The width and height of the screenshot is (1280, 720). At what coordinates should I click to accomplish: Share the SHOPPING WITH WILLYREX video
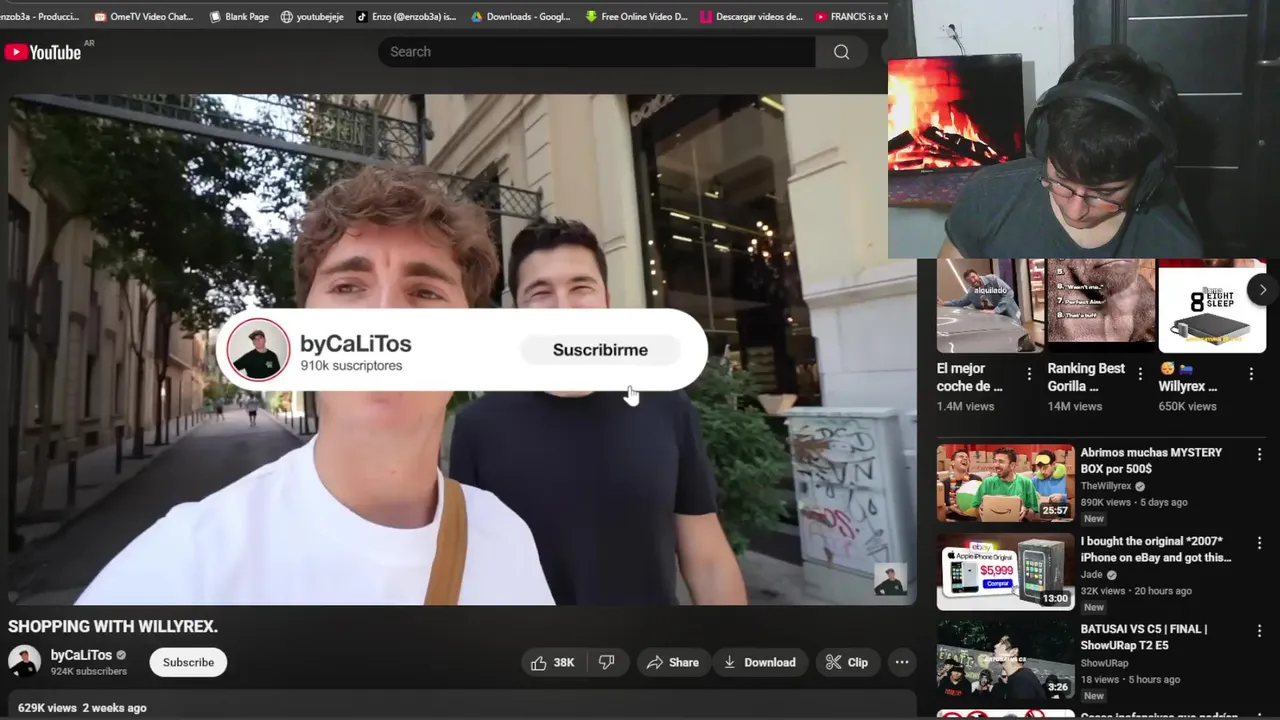[x=673, y=662]
